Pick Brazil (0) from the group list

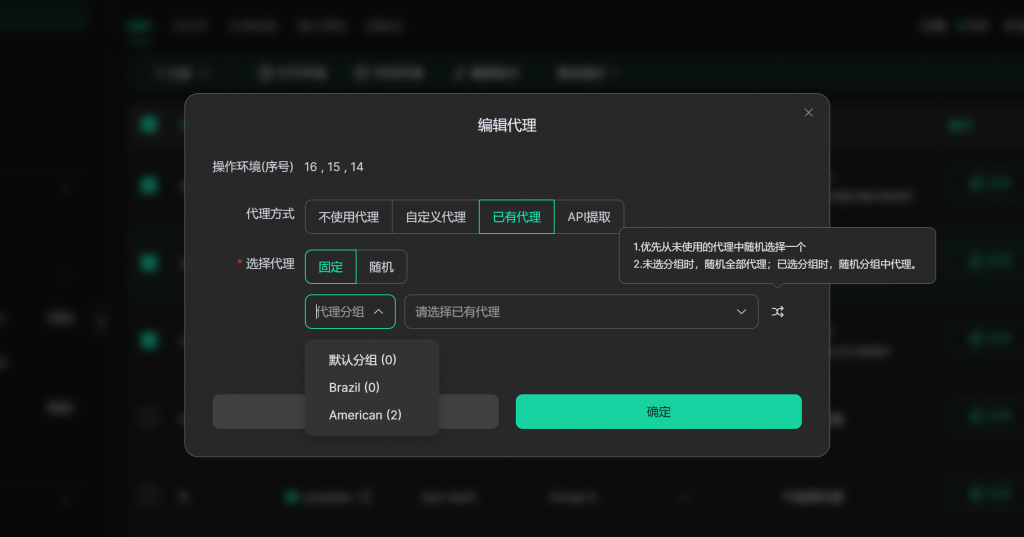tap(354, 387)
